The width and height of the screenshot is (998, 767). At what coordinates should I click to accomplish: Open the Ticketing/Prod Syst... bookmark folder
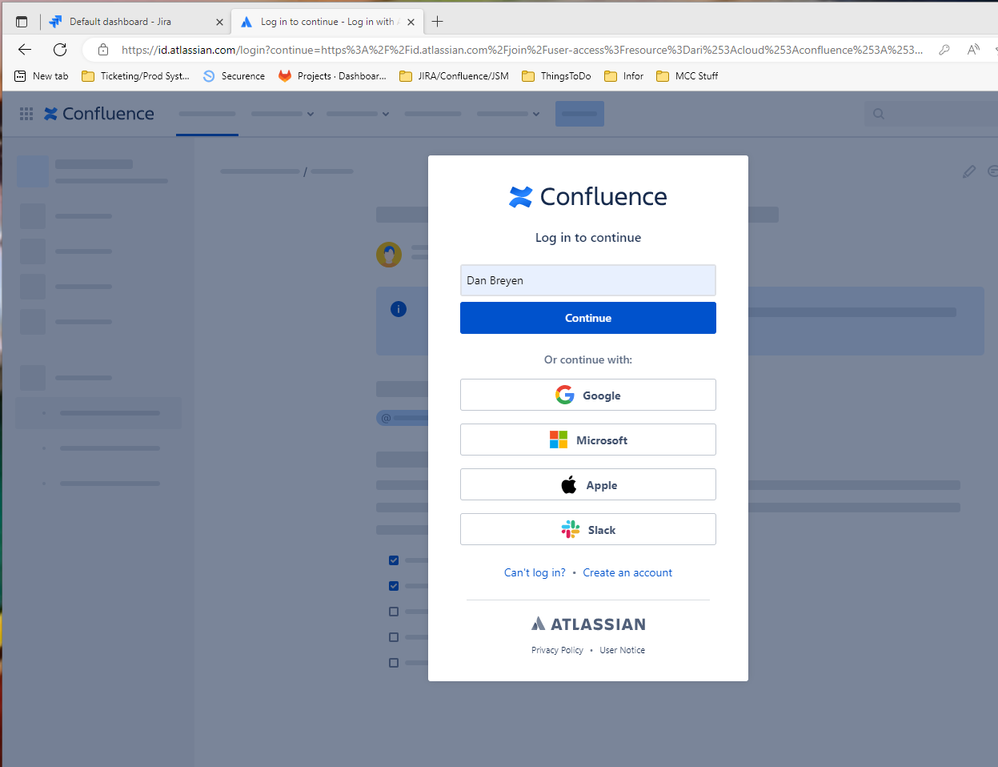pos(136,76)
